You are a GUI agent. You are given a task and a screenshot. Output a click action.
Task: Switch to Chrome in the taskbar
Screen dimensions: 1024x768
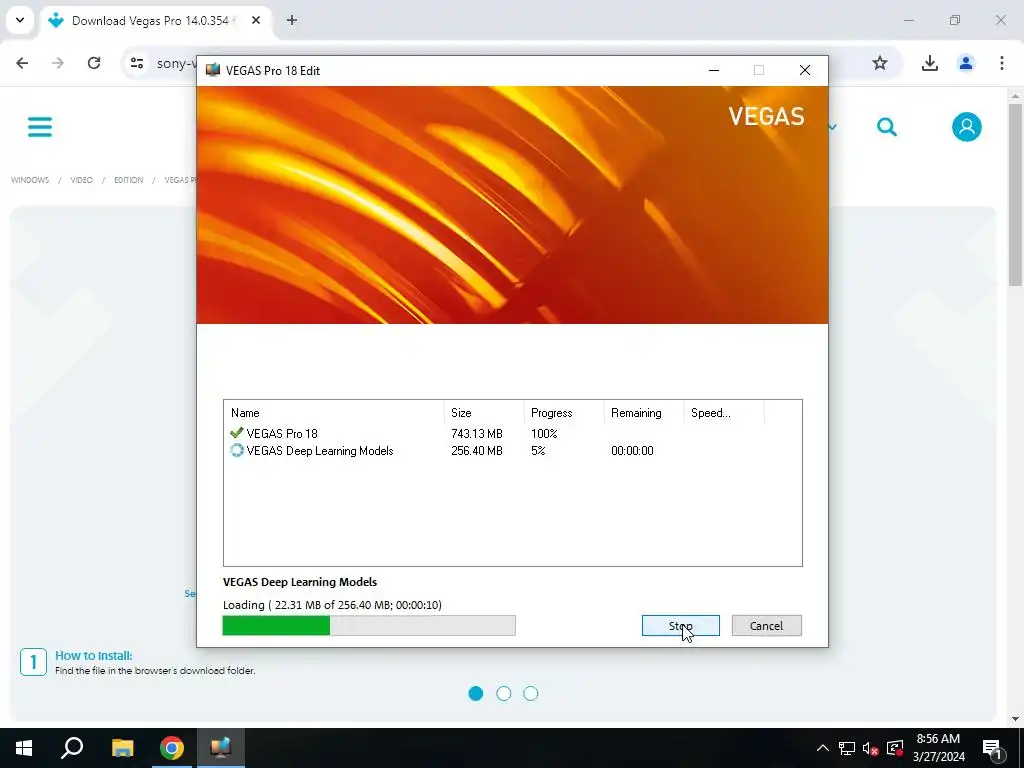pyautogui.click(x=172, y=748)
